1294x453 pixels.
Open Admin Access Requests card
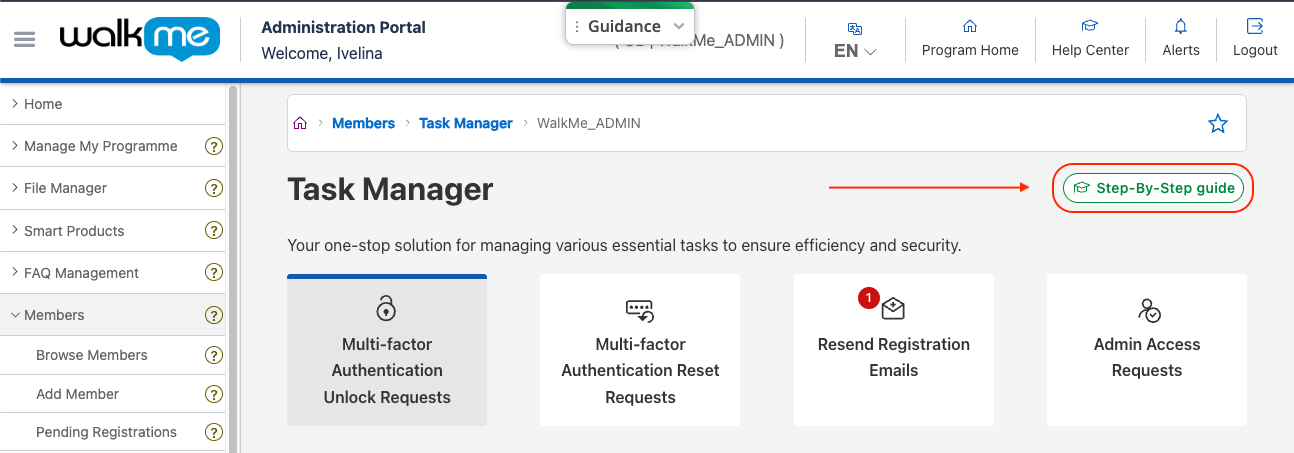click(1147, 350)
